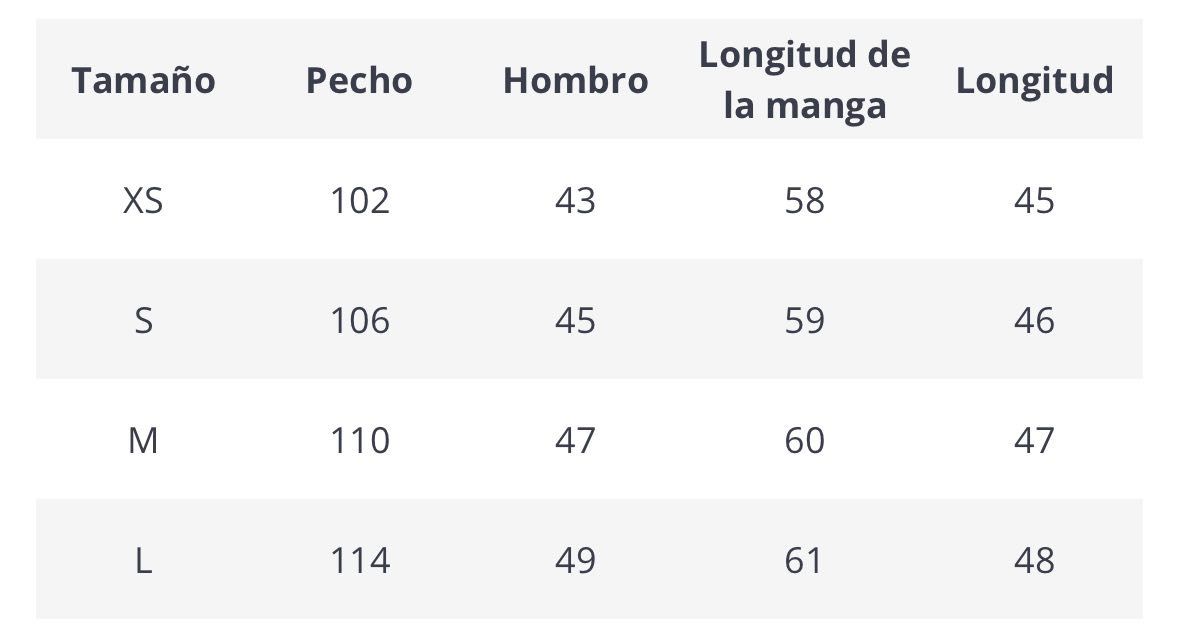Image resolution: width=1179 pixels, height=642 pixels.
Task: Click the L sleeve length value 61
Action: [x=804, y=561]
